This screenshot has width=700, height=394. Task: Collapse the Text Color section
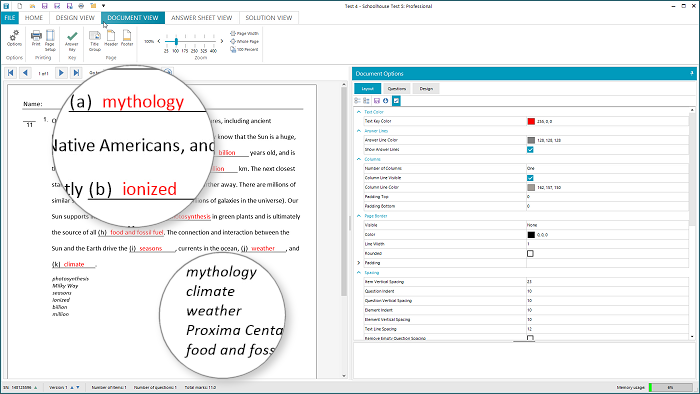click(359, 112)
